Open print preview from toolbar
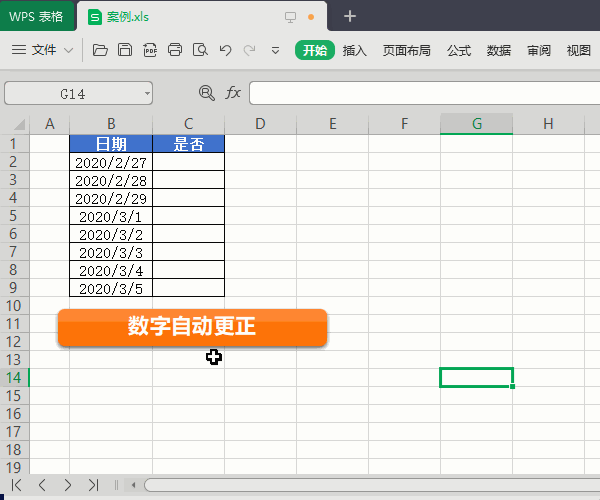The image size is (600, 500). coord(200,50)
